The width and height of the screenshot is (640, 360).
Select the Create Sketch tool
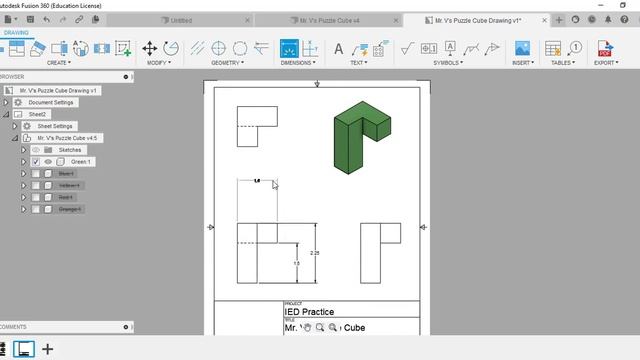(123, 48)
